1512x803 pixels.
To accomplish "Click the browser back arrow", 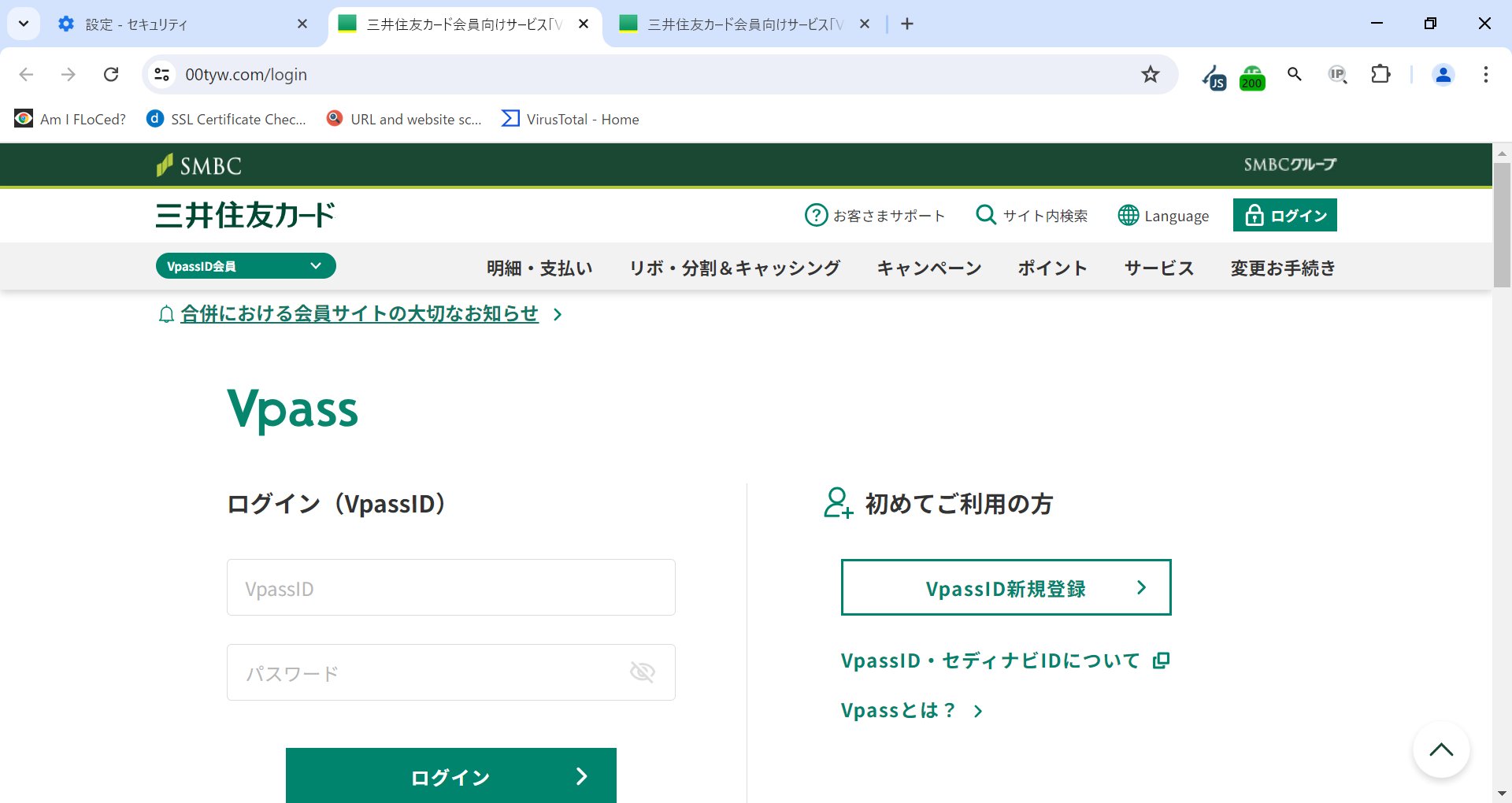I will pos(26,74).
